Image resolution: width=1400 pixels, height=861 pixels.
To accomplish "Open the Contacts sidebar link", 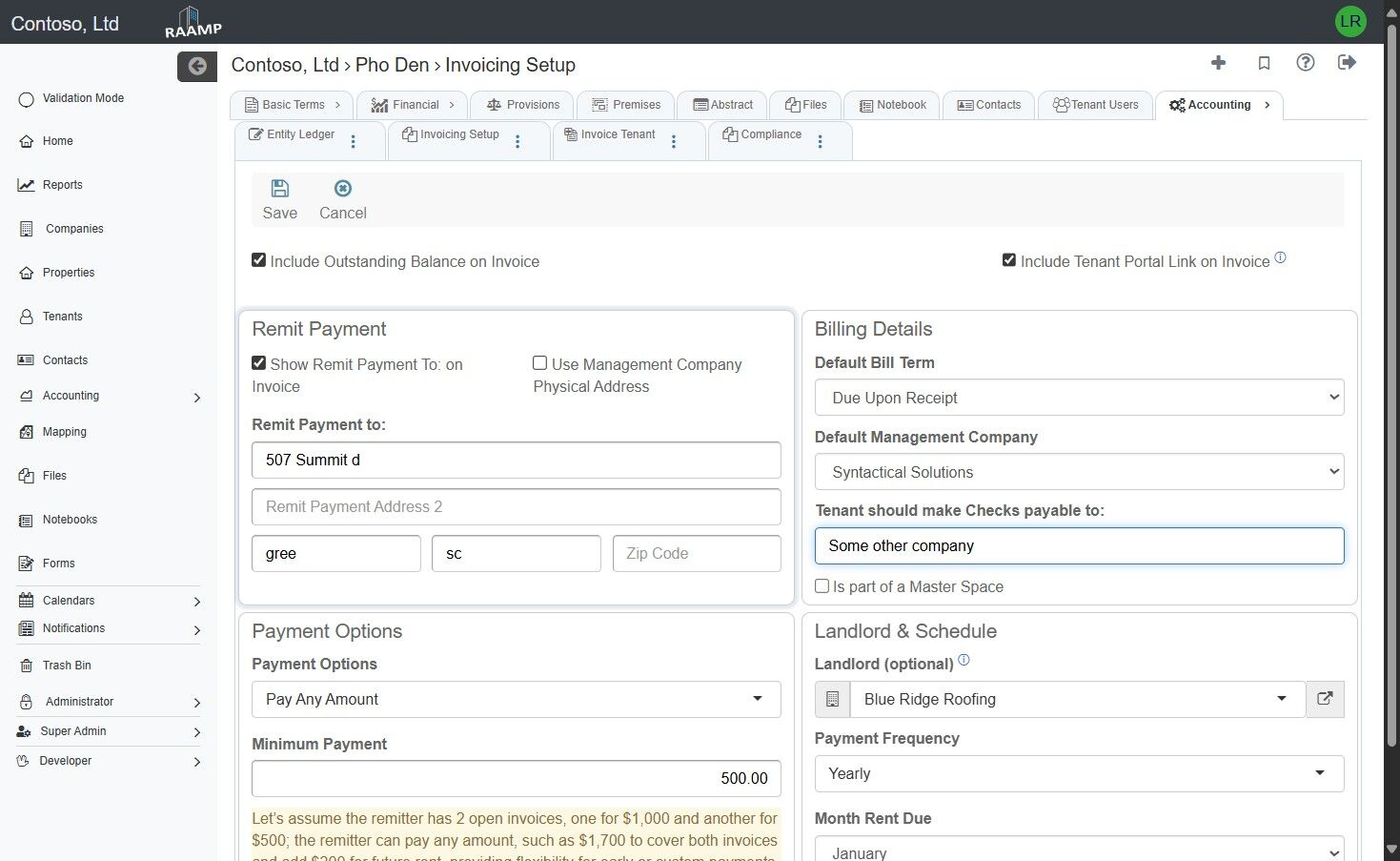I will tap(65, 360).
